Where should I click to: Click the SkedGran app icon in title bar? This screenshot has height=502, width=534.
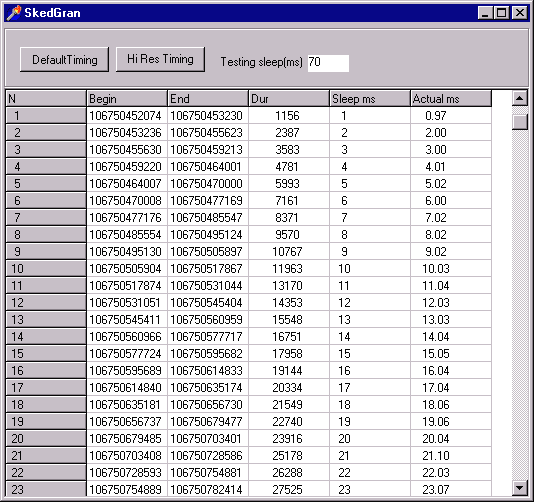pos(14,13)
